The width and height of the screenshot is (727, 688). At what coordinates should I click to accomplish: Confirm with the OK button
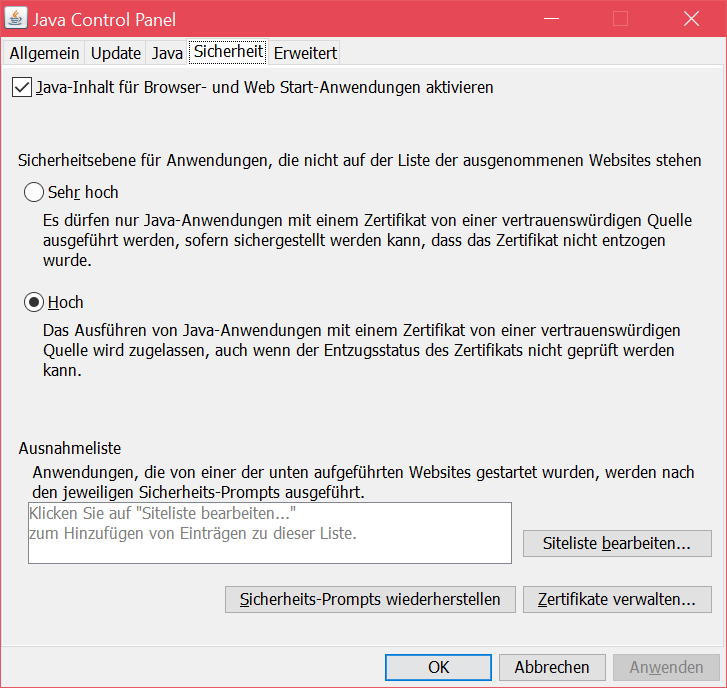(438, 667)
